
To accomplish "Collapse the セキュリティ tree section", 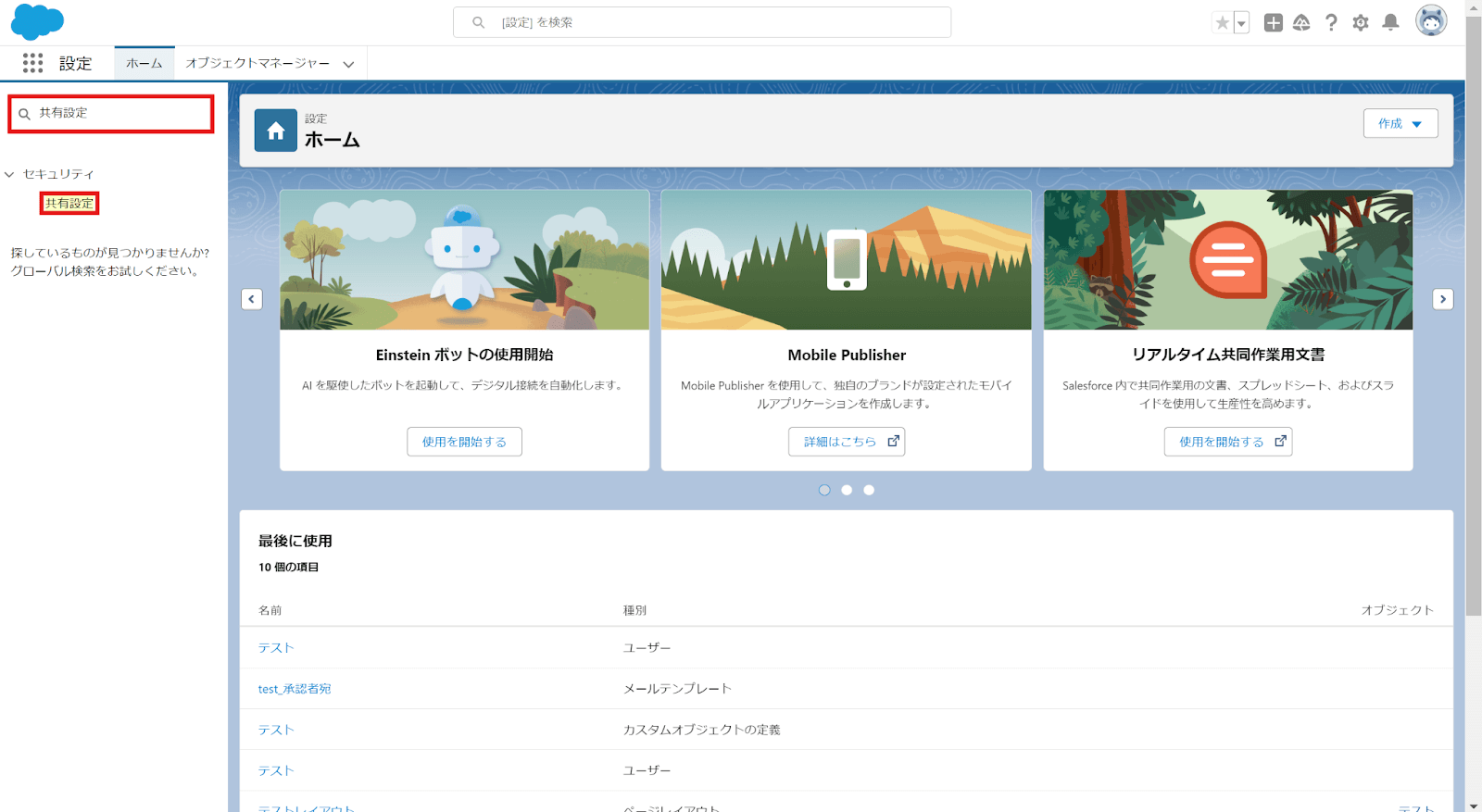I will click(9, 174).
